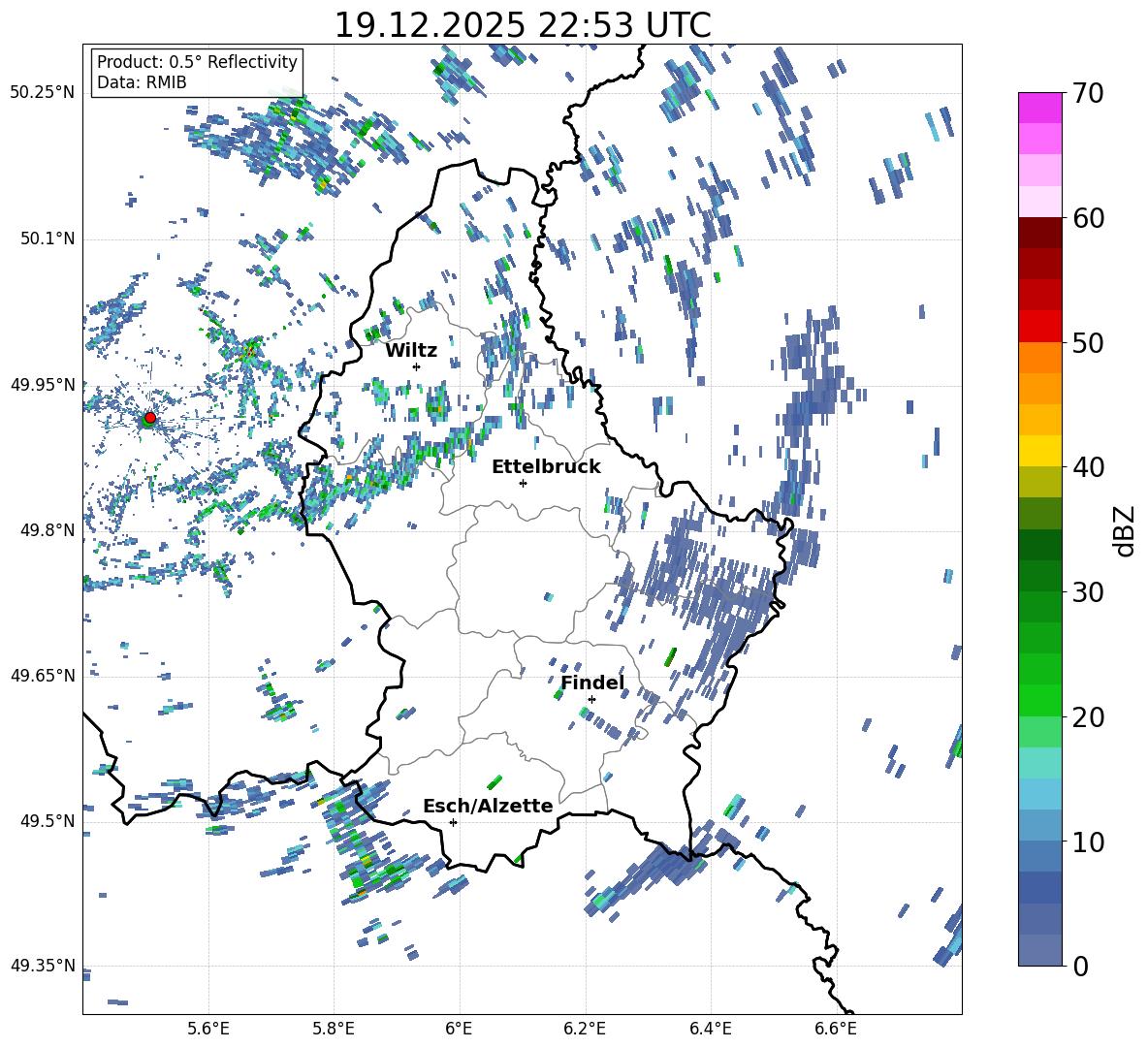
Task: Click the cross marker below Wiltz
Action: [x=416, y=366]
